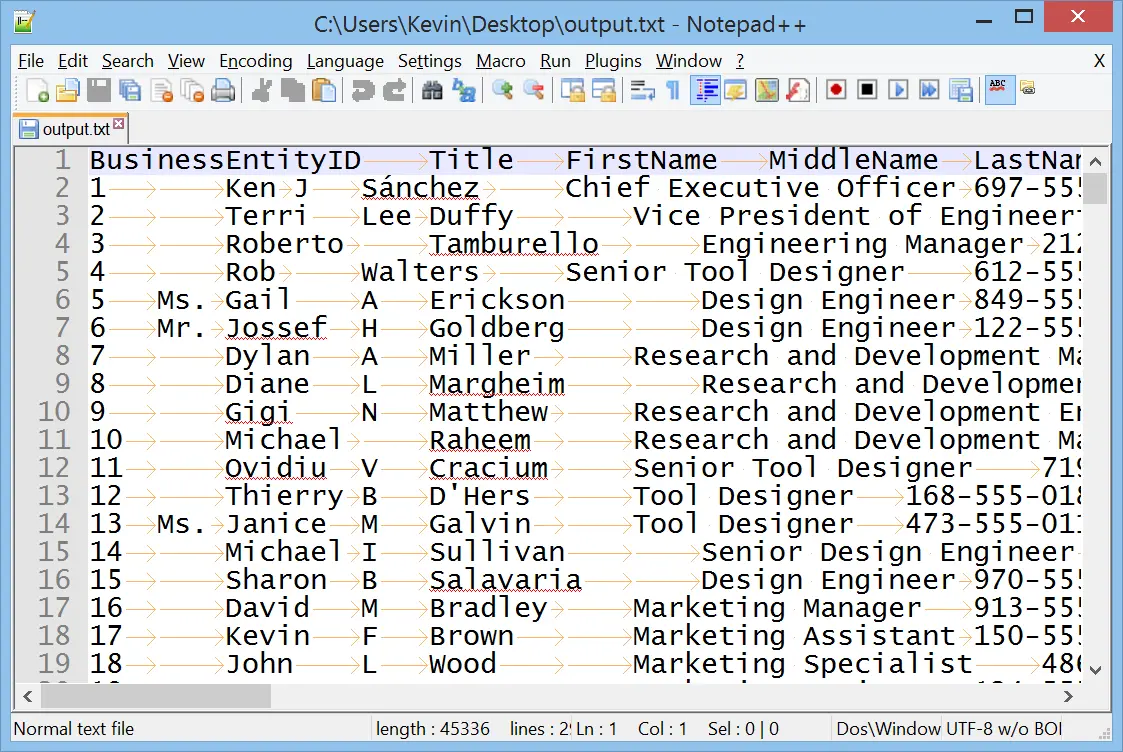The image size is (1123, 752).
Task: Click the Function List toolbar icon
Action: tap(798, 91)
